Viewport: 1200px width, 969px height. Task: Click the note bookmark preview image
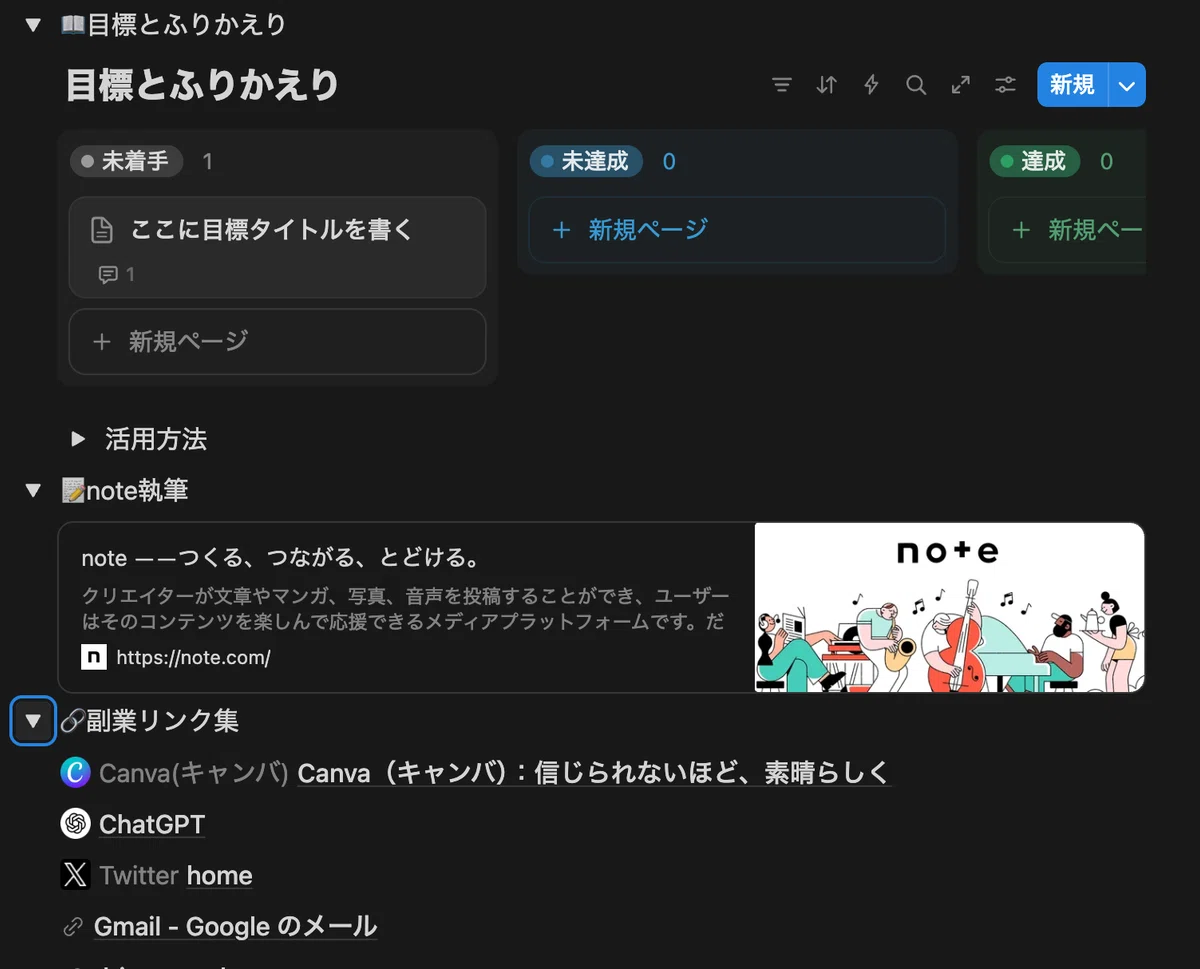(x=949, y=607)
